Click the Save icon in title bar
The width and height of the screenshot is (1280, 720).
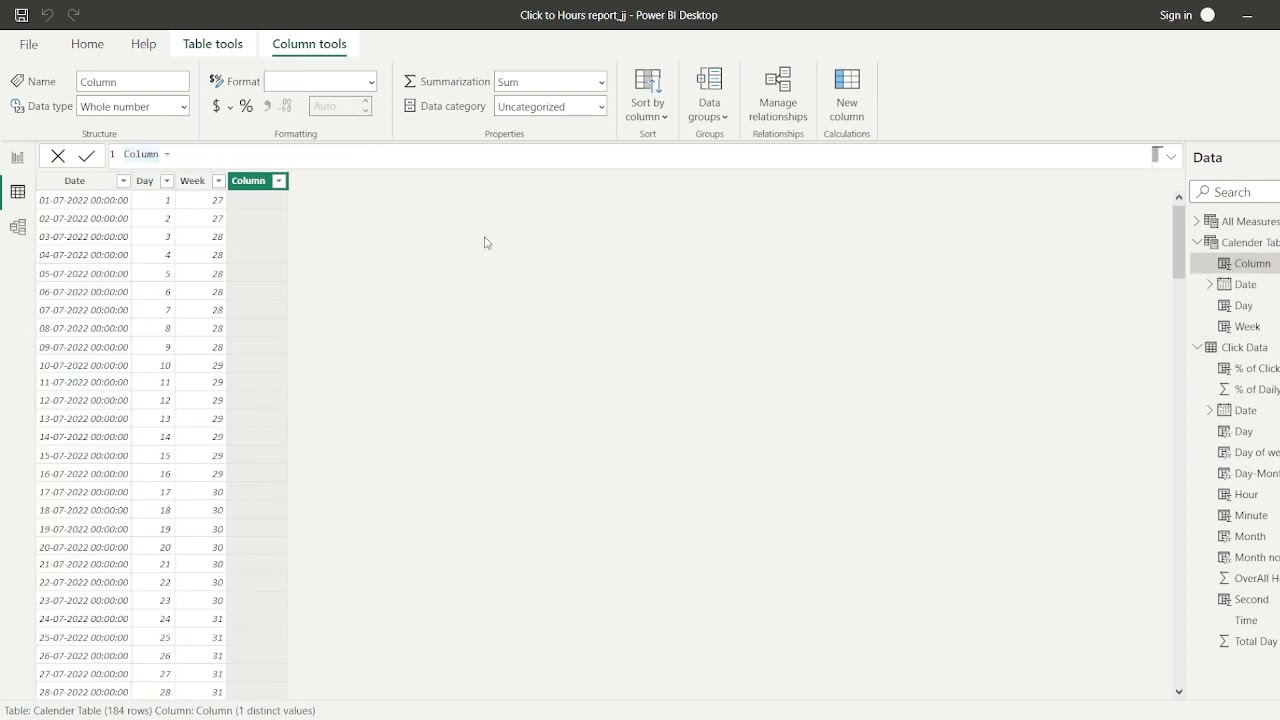(21, 15)
